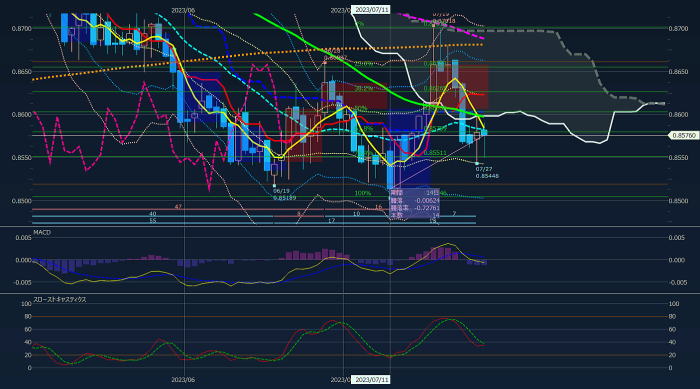Click the 2023/07/11 crosshair date label above the chart
The height and width of the screenshot is (389, 700).
coord(371,10)
